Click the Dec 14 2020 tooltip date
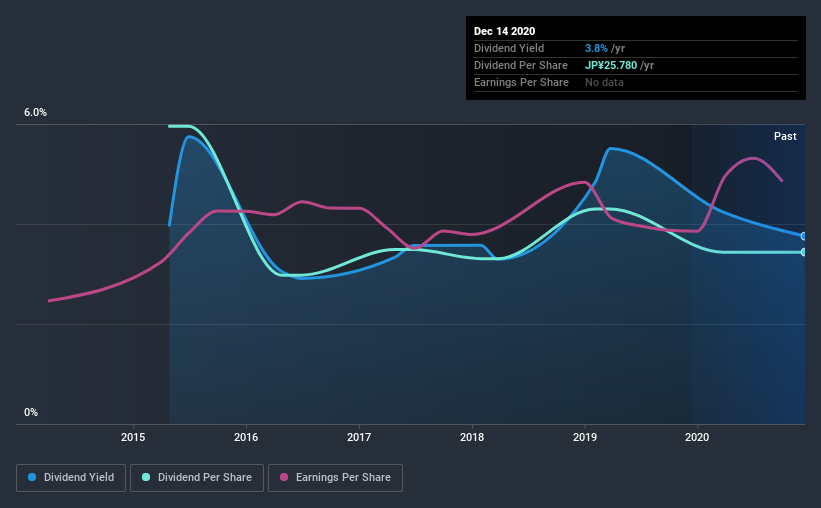Viewport: 821px width, 508px height. pos(504,31)
